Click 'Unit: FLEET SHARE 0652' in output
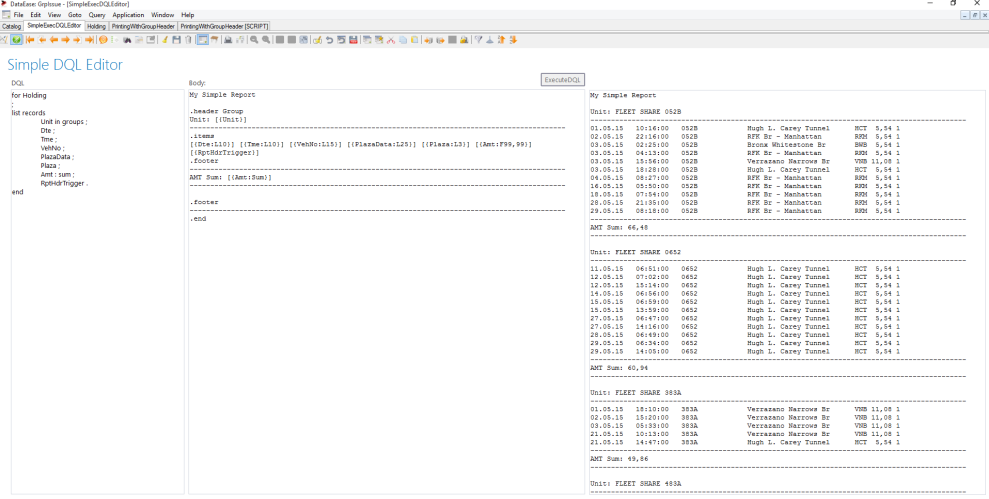Viewport: 989px width, 499px height. [635, 252]
